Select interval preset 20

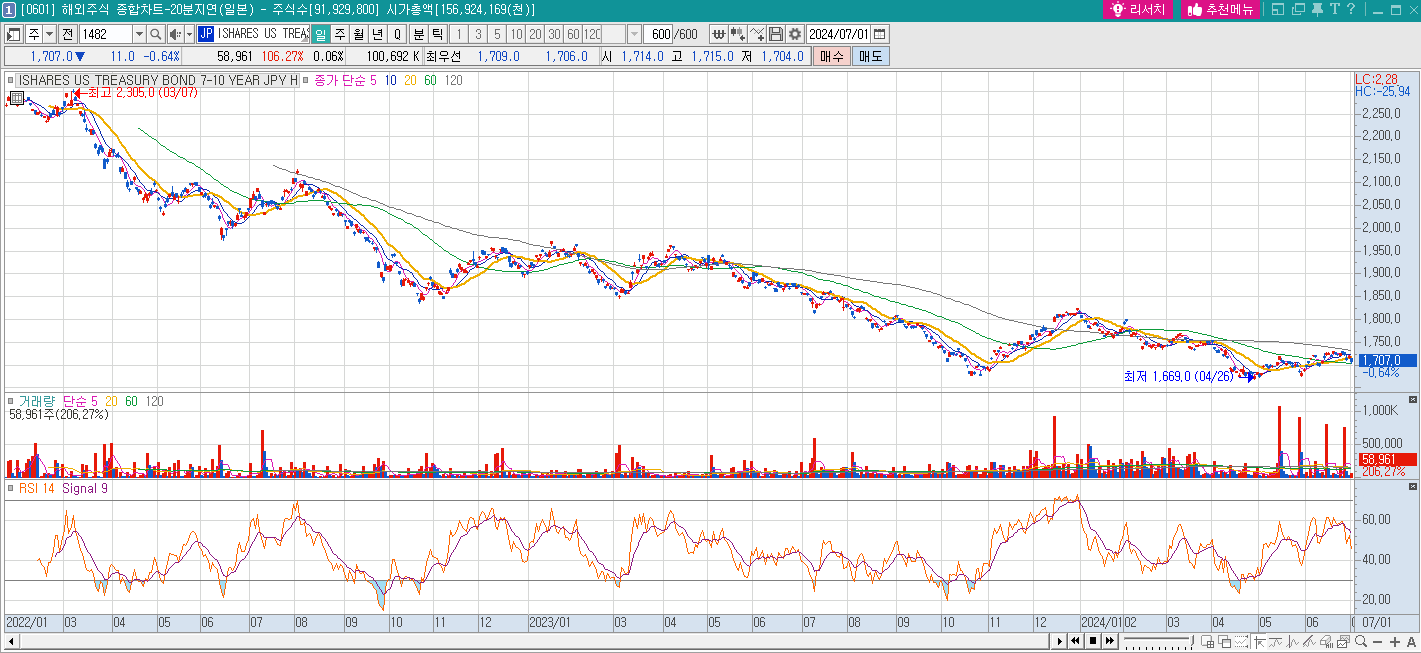point(535,34)
